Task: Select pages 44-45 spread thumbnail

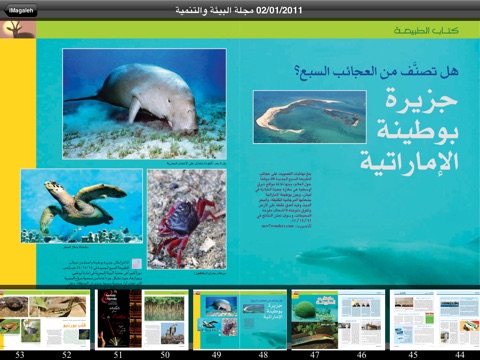Action: (435, 320)
